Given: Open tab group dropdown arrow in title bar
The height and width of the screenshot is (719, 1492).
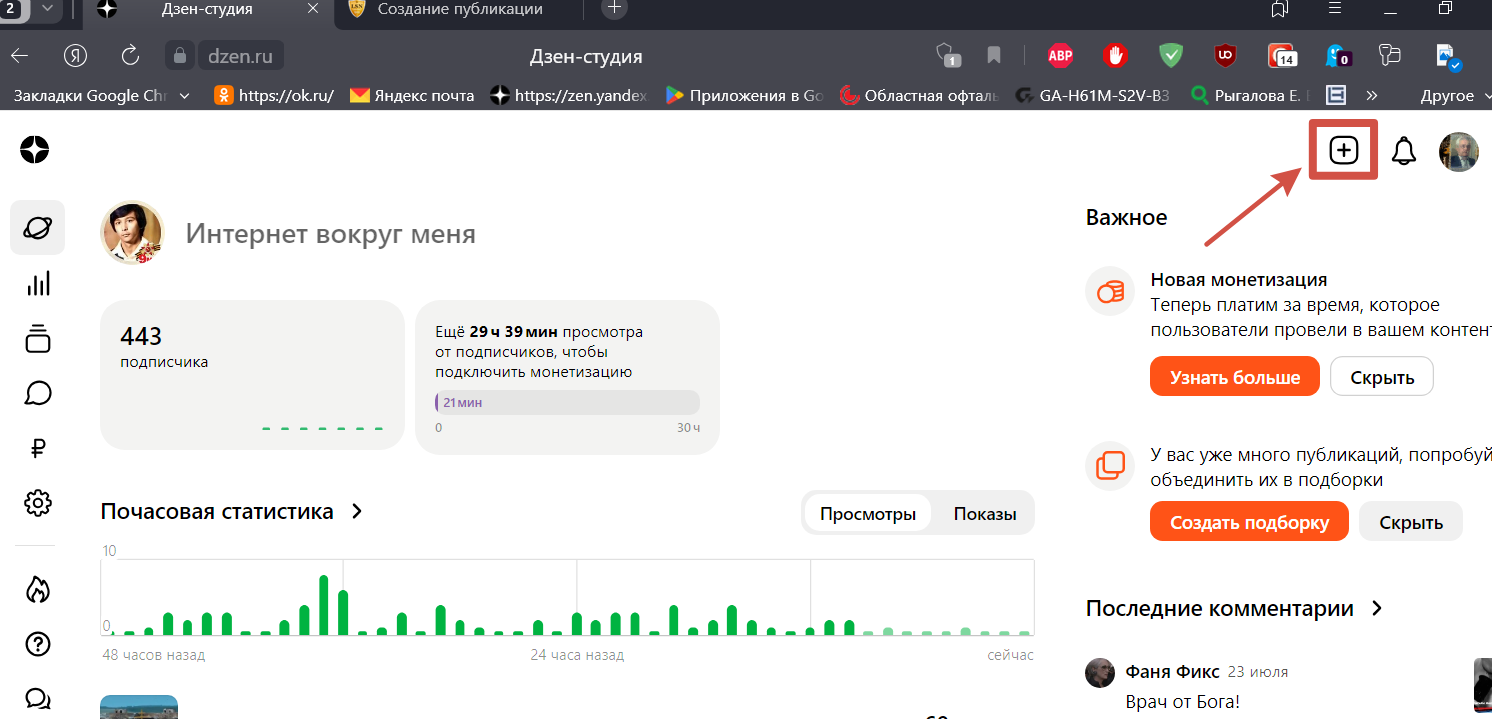Looking at the screenshot, I should tap(47, 9).
